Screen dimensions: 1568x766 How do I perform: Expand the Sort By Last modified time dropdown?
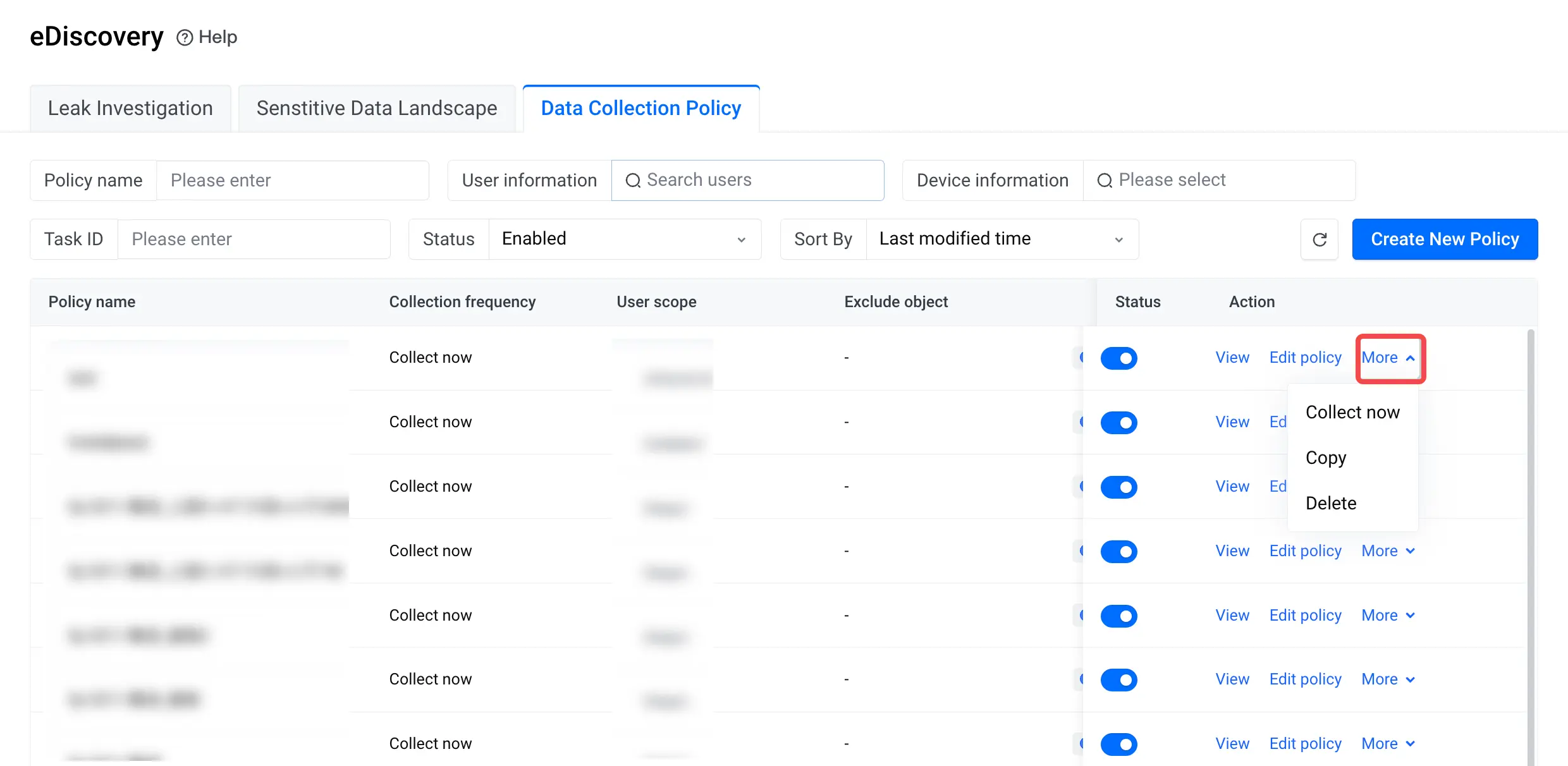[x=1002, y=240]
